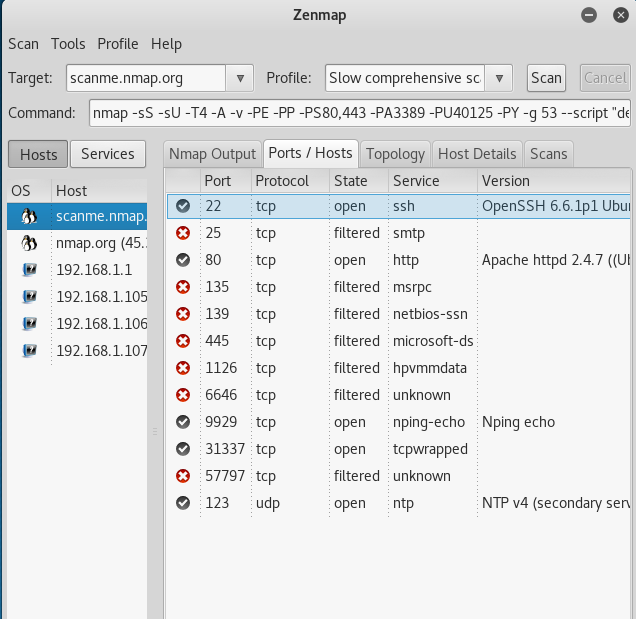This screenshot has height=619, width=636.
Task: Click the open checkmark icon for port 22
Action: [183, 206]
